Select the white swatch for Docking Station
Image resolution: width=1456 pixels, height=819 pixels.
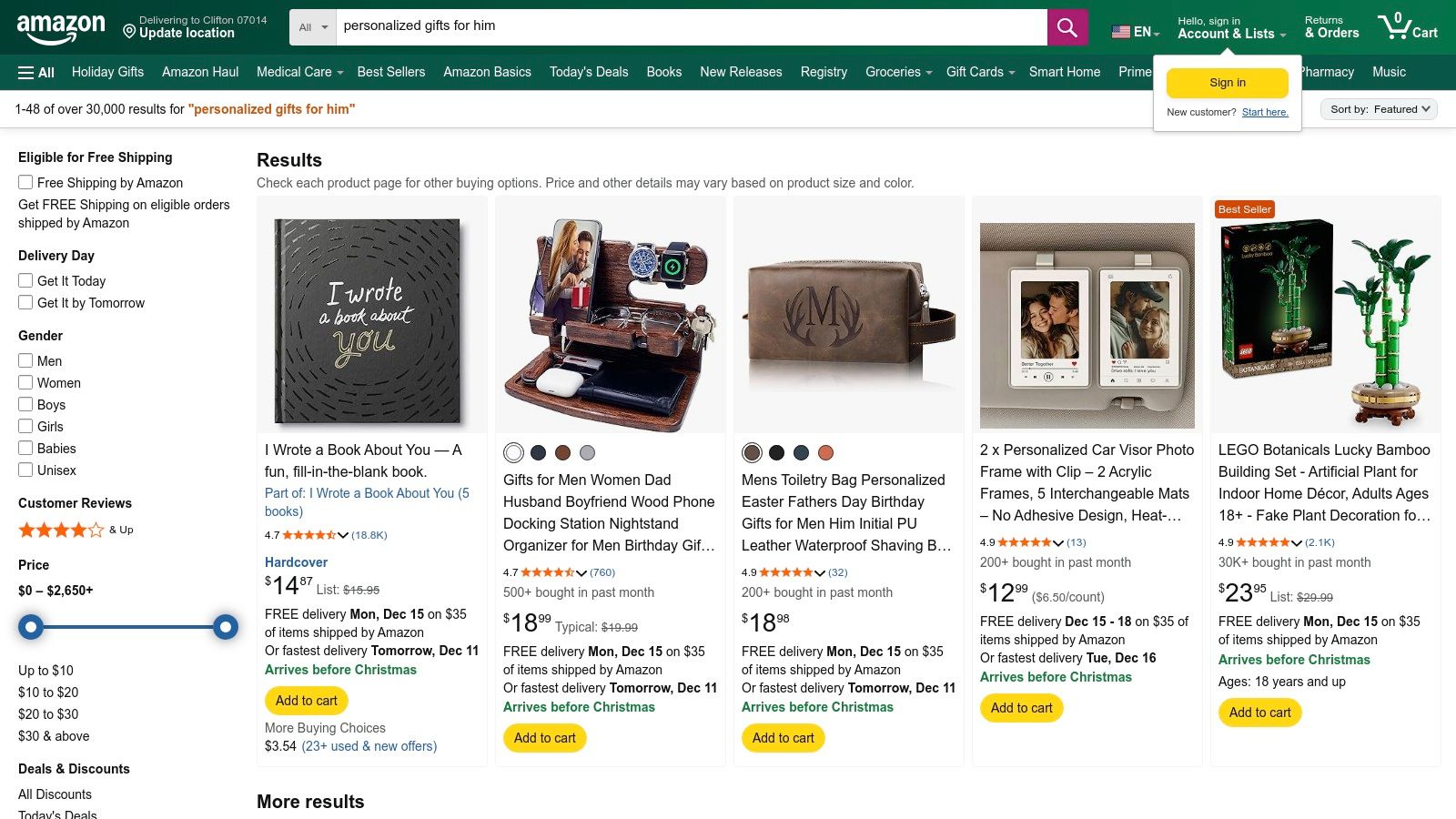(514, 452)
